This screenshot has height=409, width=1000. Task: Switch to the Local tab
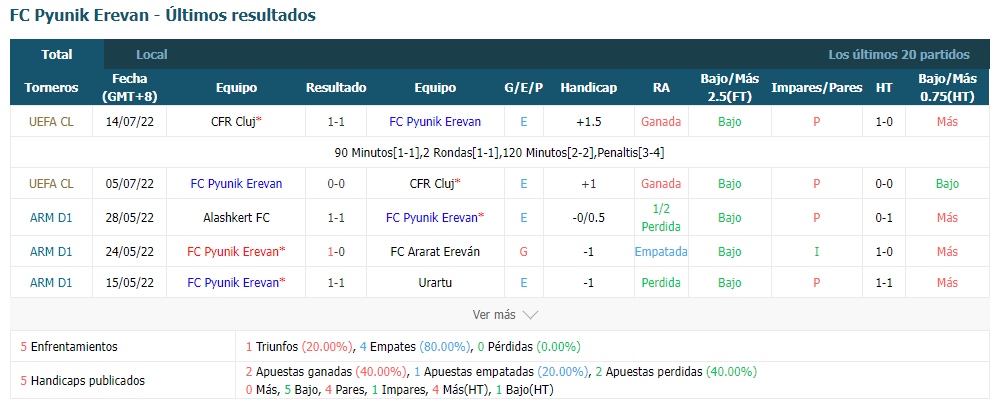[152, 54]
